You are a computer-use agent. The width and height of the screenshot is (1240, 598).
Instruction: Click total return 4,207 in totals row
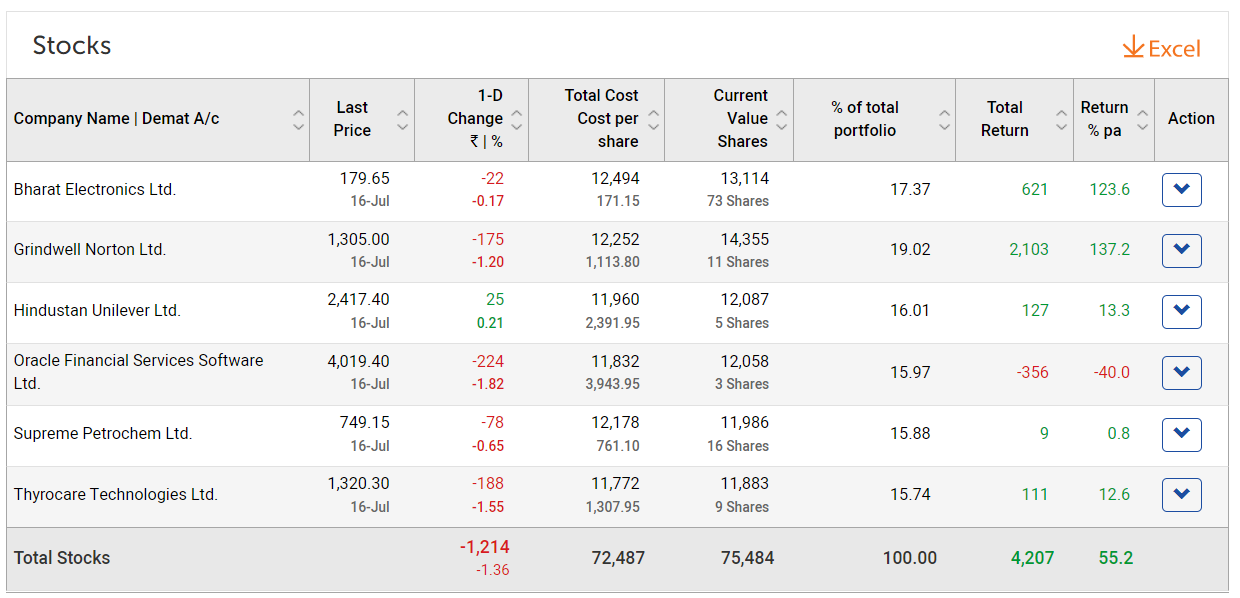tap(1033, 558)
